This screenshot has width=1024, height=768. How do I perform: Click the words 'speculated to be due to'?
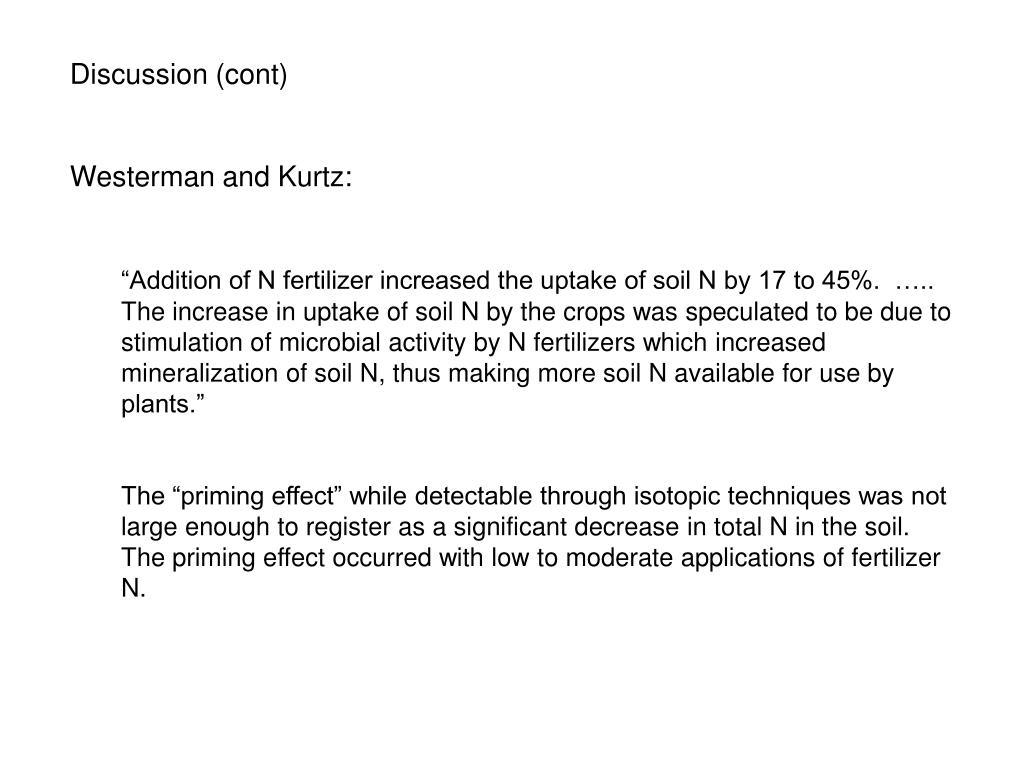(818, 312)
